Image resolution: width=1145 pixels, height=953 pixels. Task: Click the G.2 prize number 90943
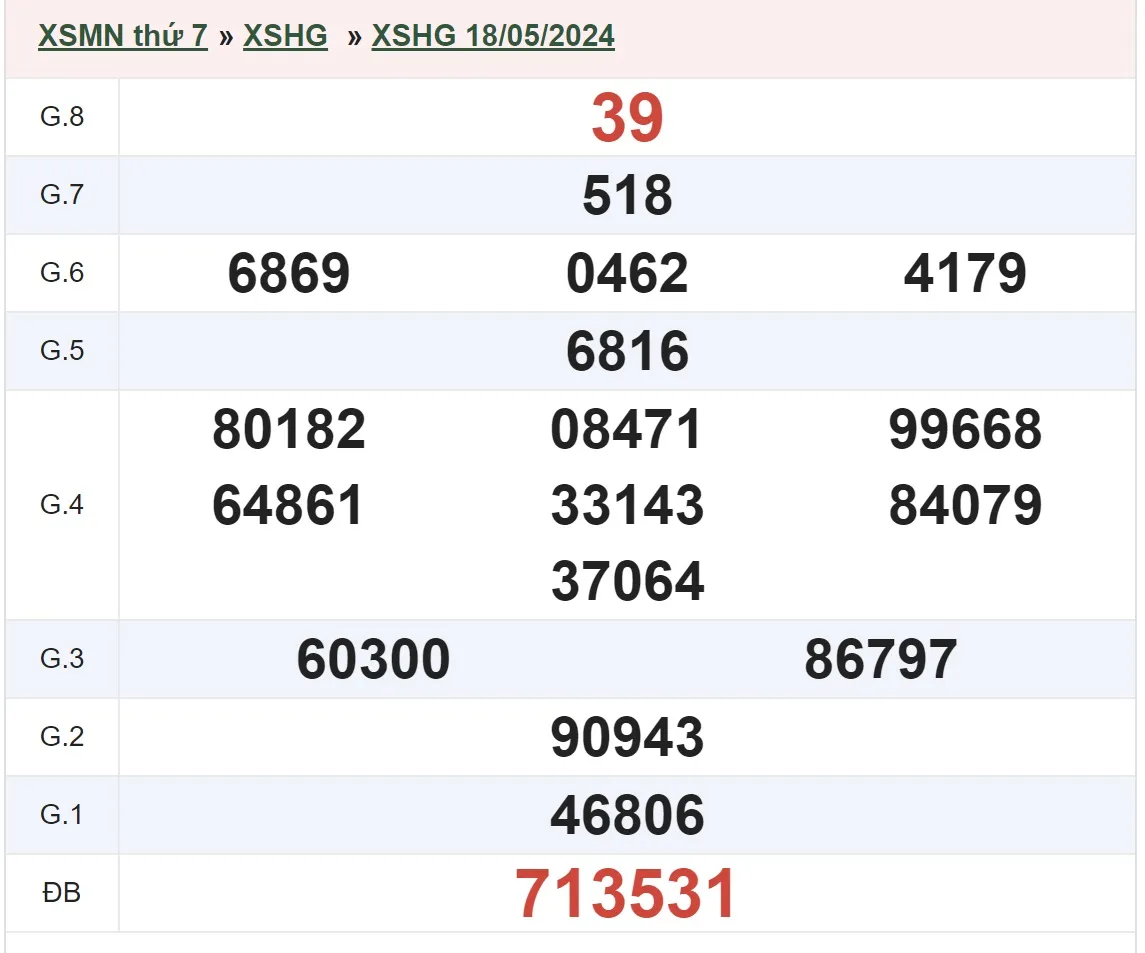(x=627, y=738)
